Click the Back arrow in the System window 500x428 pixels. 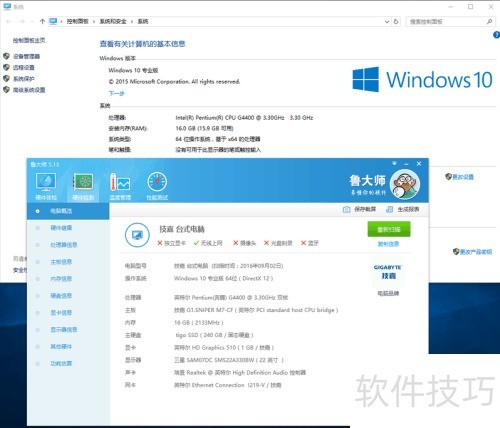[9, 21]
